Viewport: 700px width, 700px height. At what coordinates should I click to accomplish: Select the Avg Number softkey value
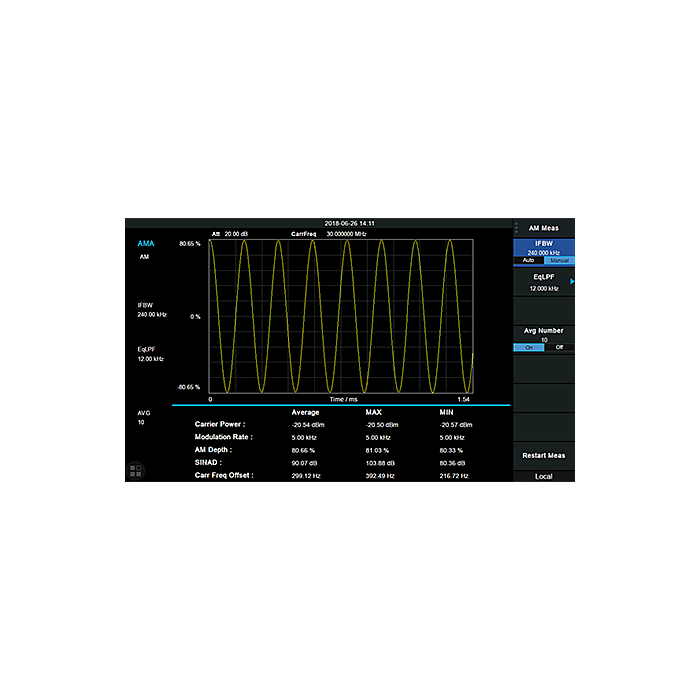coord(543,334)
